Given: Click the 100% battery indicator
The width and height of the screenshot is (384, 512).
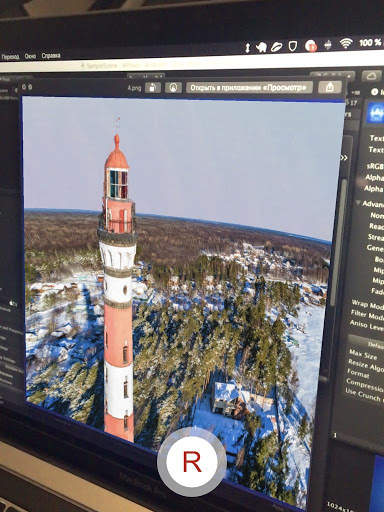Looking at the screenshot, I should 370,42.
